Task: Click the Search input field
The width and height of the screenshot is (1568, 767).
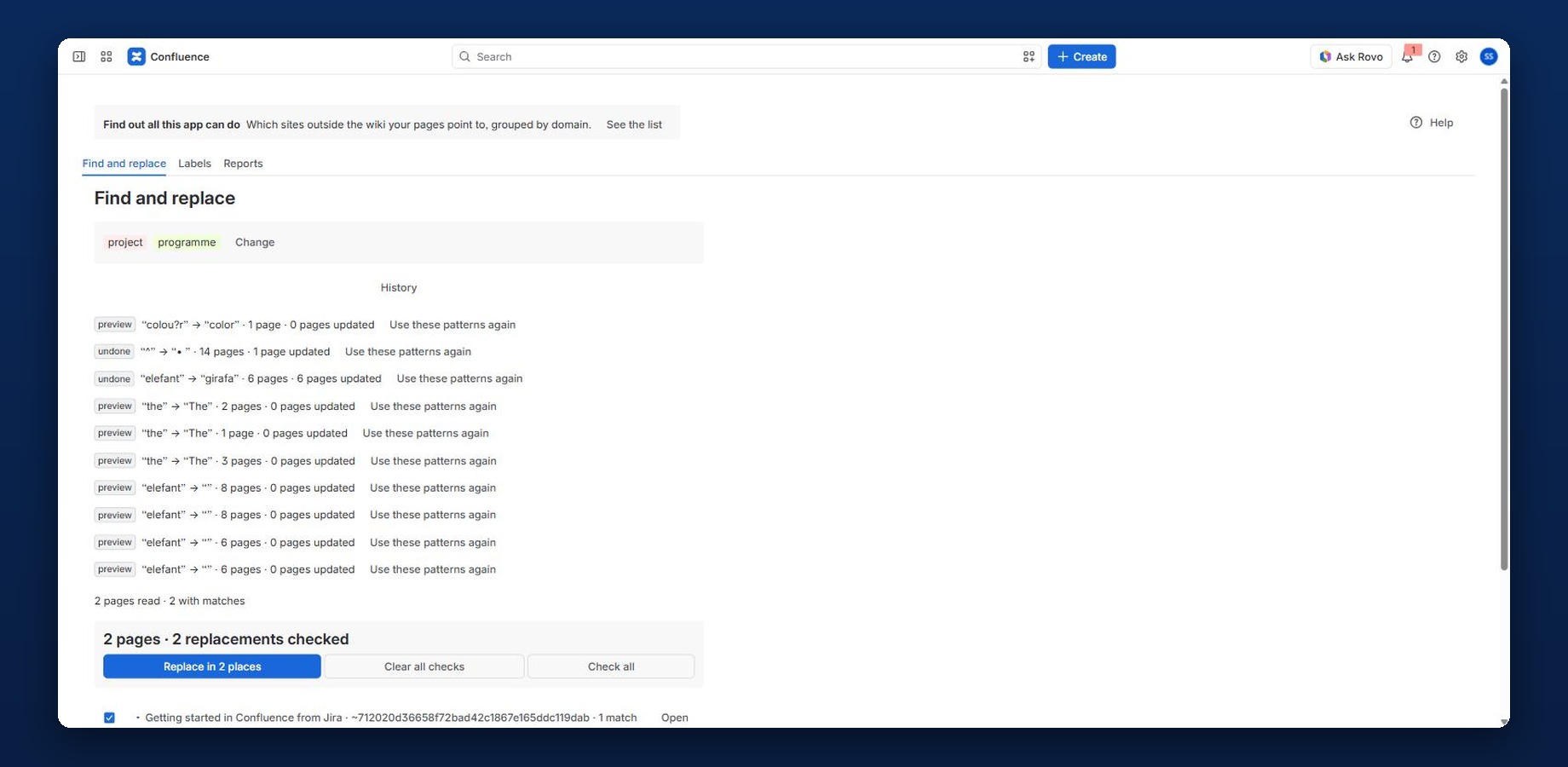Action: click(746, 56)
